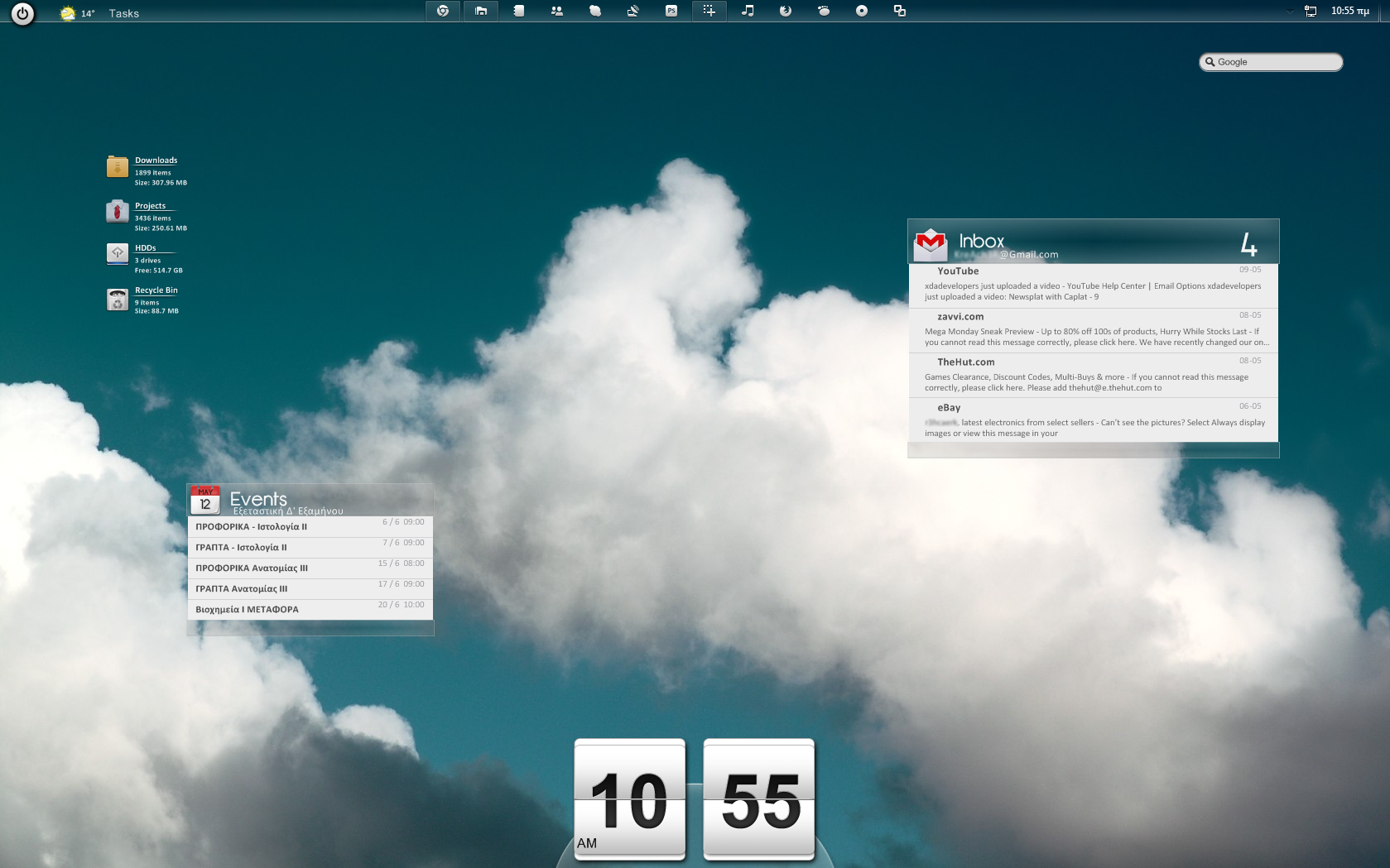This screenshot has height=868, width=1390.
Task: Open the TheHut.com email
Action: coord(1093,377)
